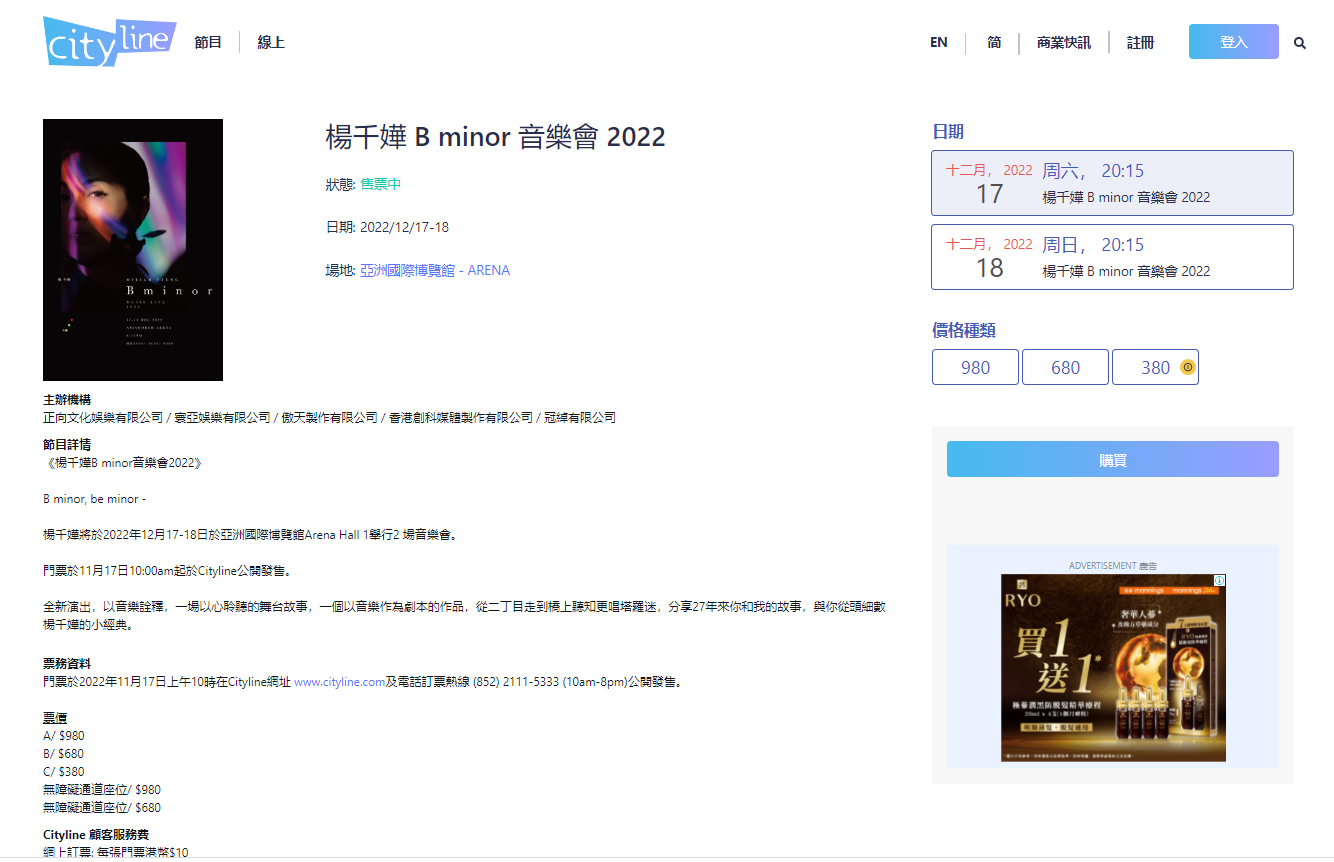1334x862 pixels.
Task: Choose the 680 price type
Action: (1065, 367)
